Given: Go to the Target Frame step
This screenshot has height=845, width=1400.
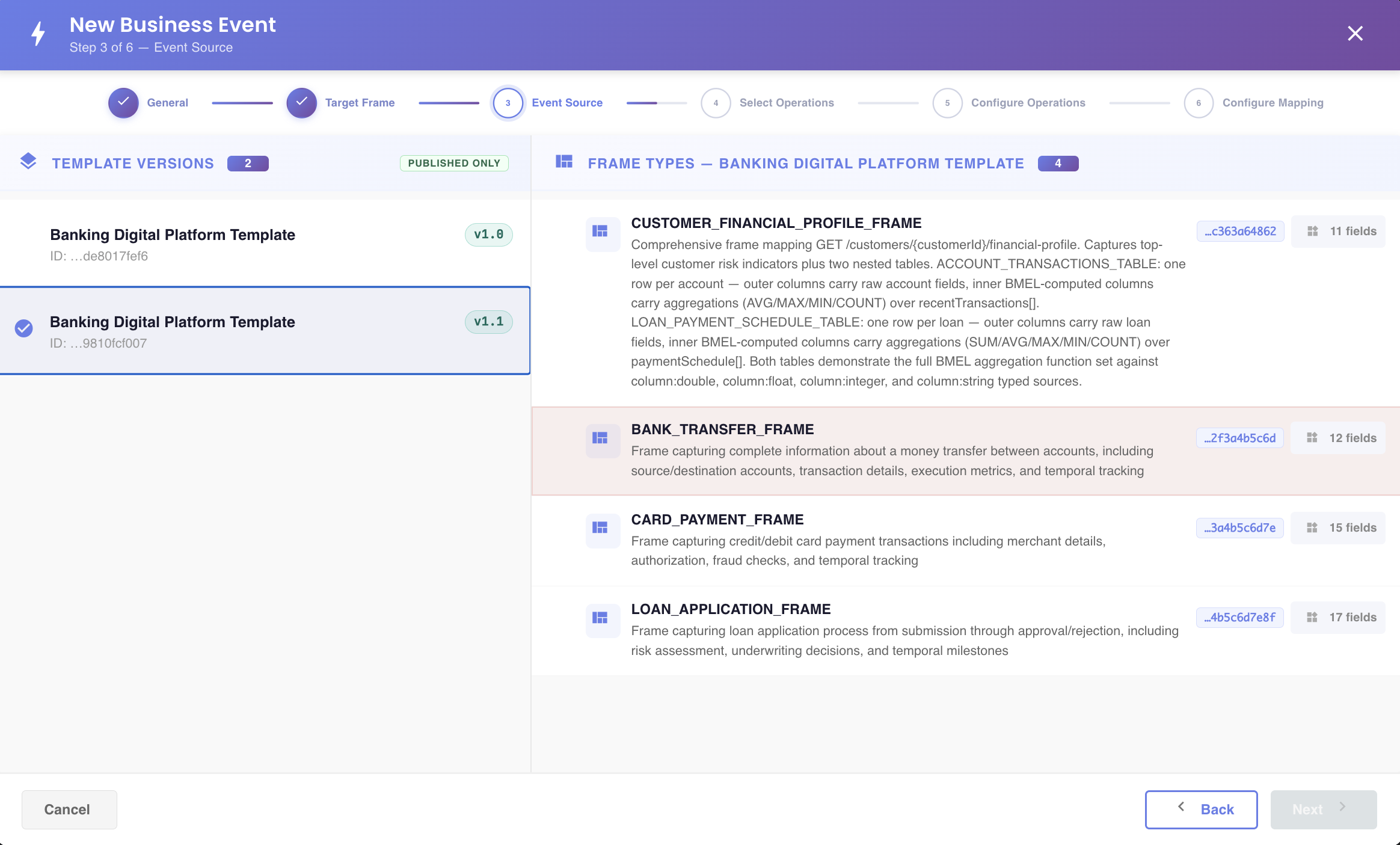Looking at the screenshot, I should 341,103.
